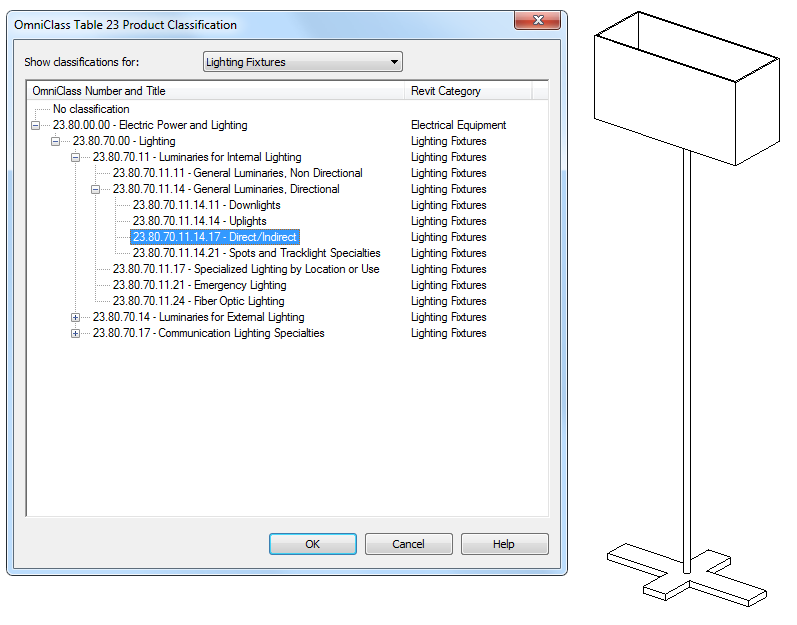Close the OmniClass classification dialog
The image size is (797, 625).
pos(538,20)
